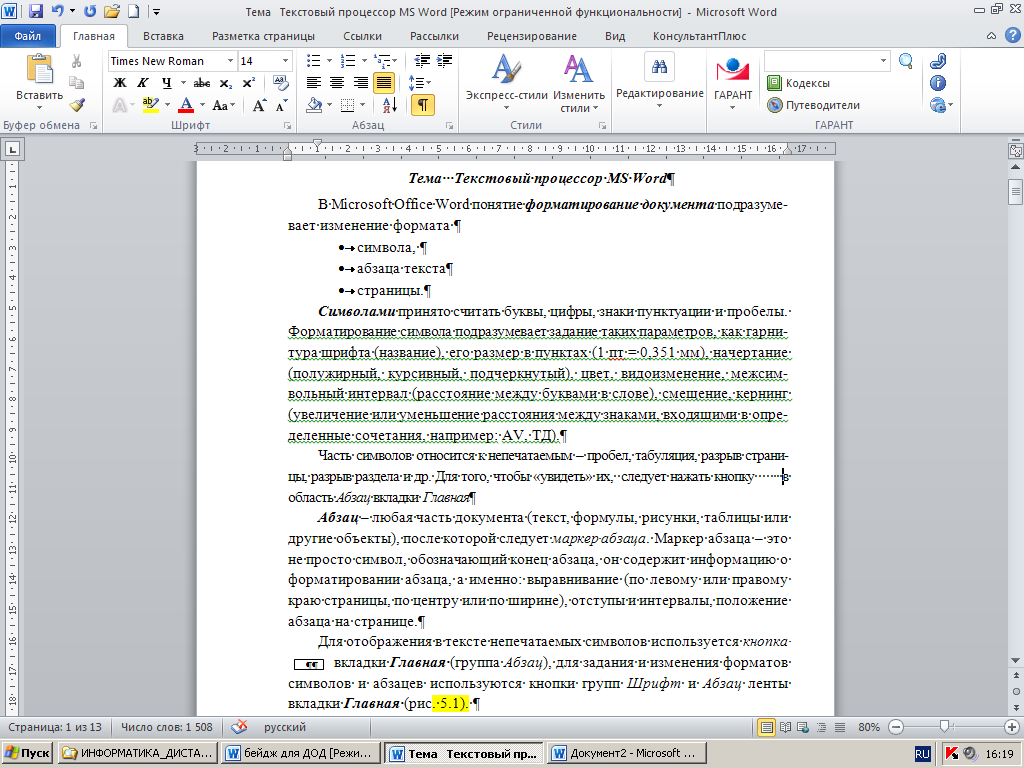The width and height of the screenshot is (1024, 768).
Task: Cut selection with scissors icon
Action: 76,61
